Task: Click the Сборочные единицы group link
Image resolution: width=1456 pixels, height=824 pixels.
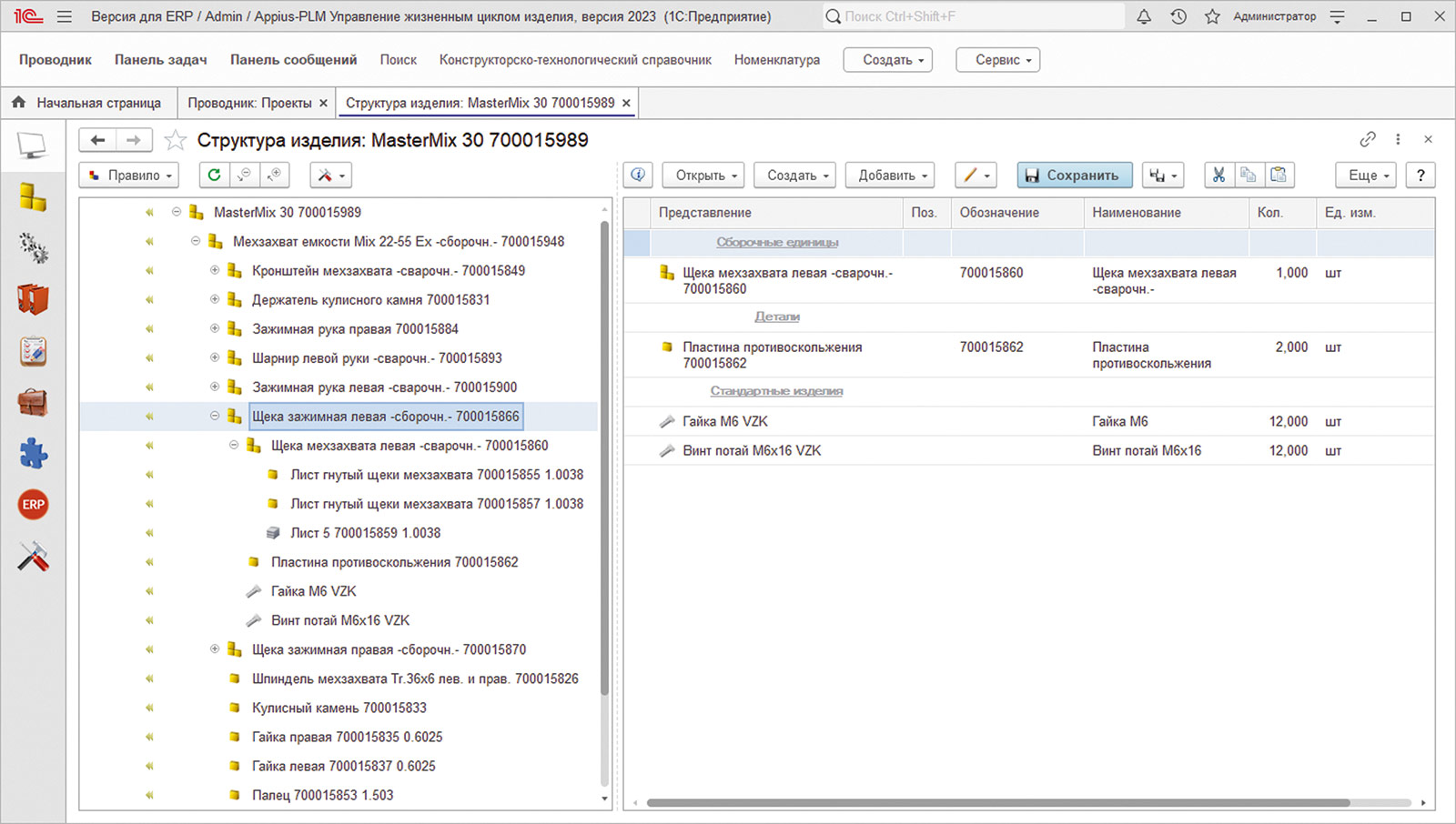Action: pos(777,242)
